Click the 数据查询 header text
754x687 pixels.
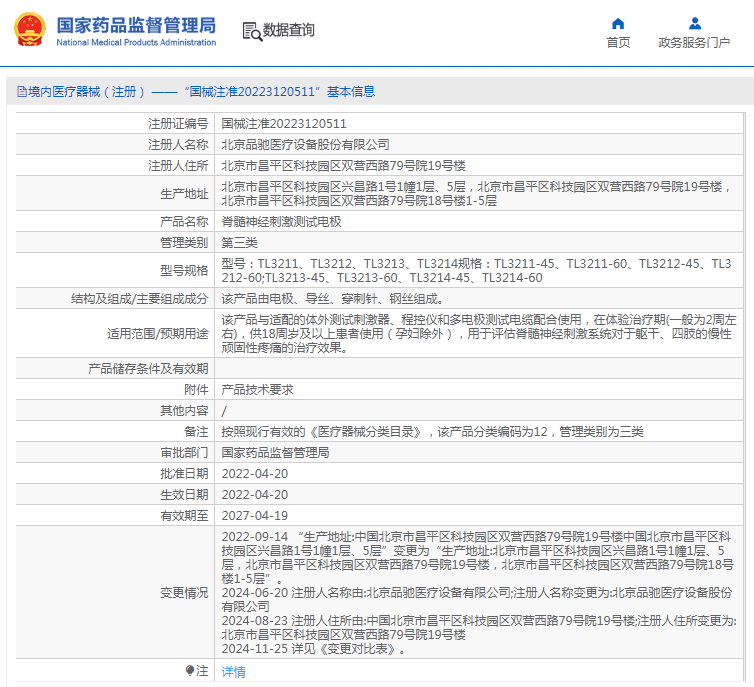click(x=288, y=30)
